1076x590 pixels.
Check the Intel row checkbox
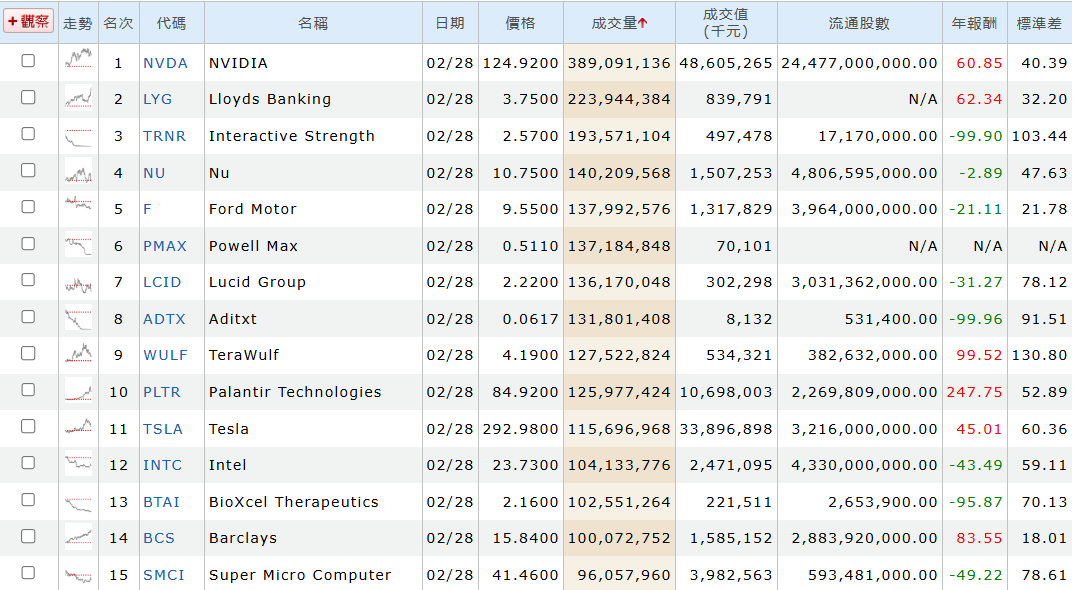(x=28, y=463)
